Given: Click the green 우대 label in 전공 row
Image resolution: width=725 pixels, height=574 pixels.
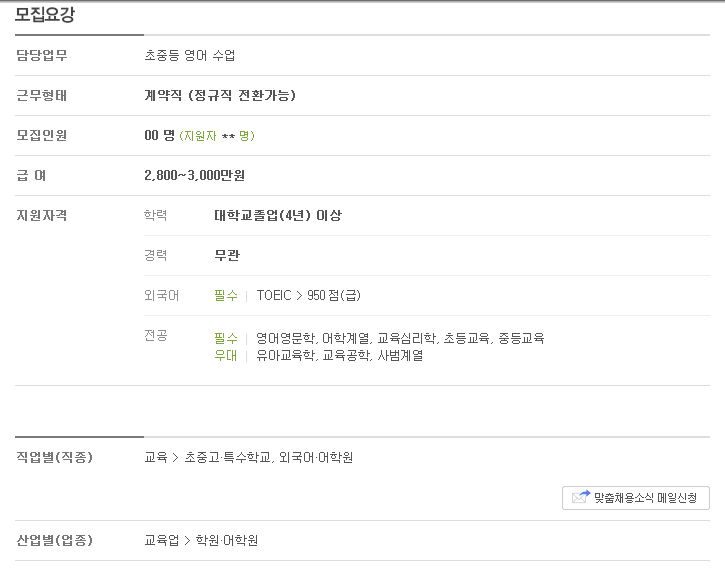Looking at the screenshot, I should click(226, 355).
